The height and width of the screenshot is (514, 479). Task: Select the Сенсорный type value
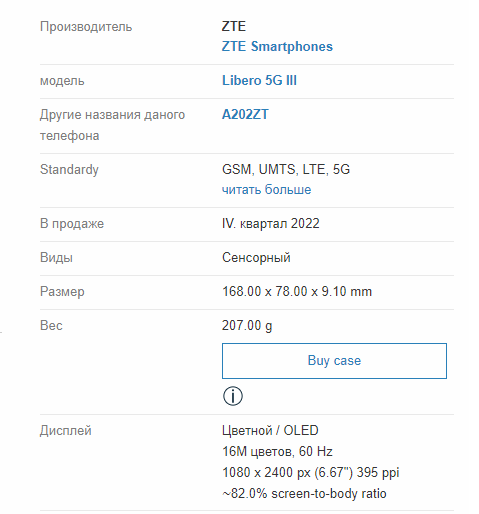(256, 258)
